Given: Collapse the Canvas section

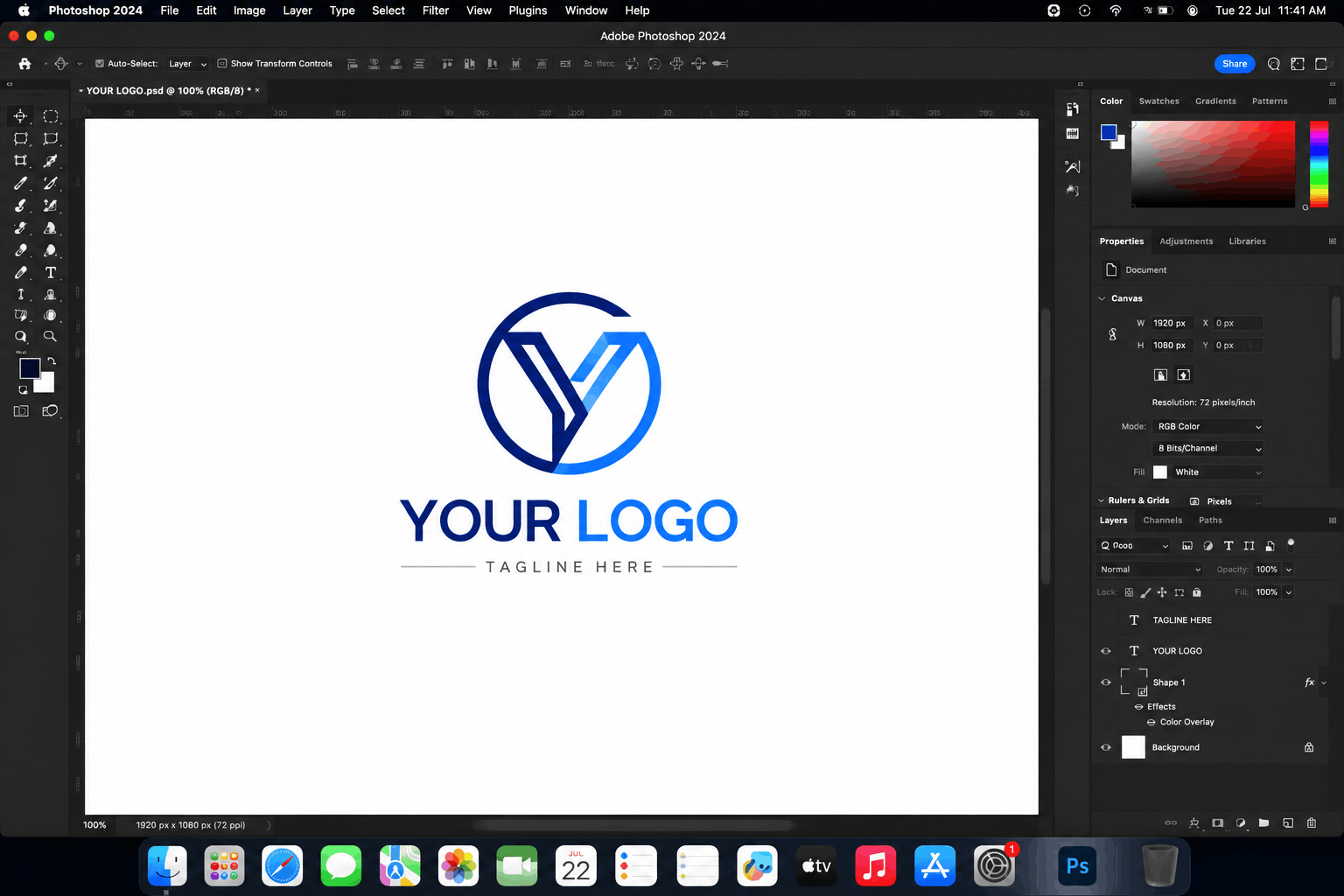Looking at the screenshot, I should click(1102, 299).
